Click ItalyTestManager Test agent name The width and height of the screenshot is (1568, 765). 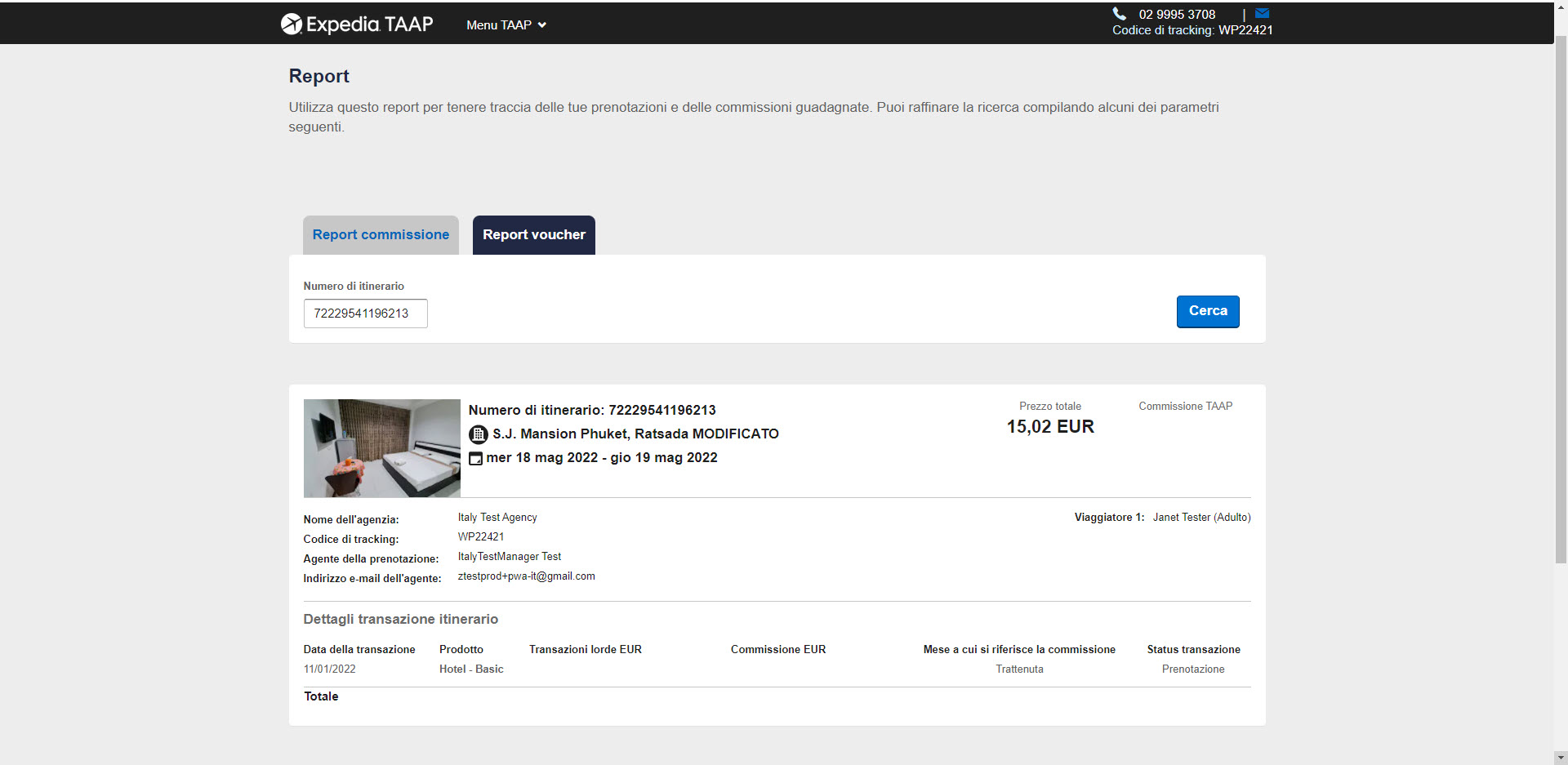tap(510, 557)
